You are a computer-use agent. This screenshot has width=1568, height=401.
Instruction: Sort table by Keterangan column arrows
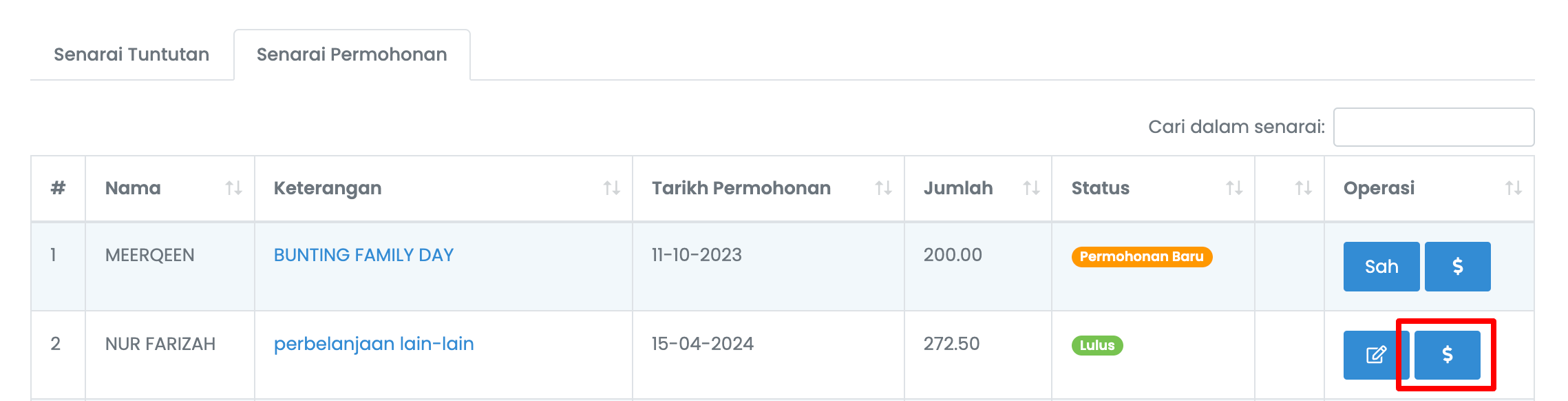(x=612, y=188)
